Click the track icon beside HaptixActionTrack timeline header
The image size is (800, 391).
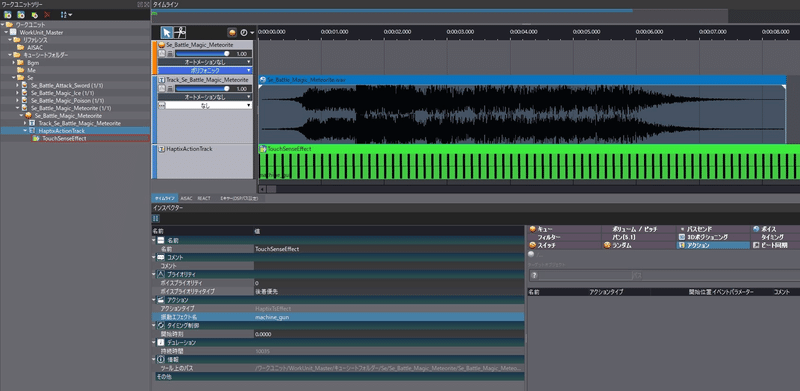coord(162,149)
